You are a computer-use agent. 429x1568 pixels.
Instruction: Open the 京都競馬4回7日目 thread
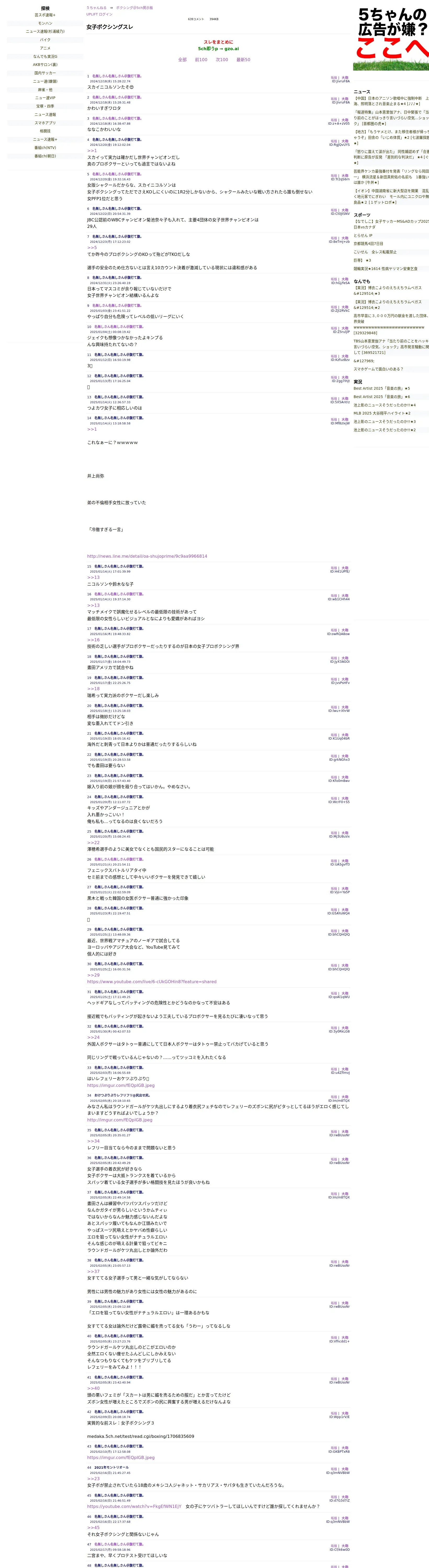tap(368, 244)
